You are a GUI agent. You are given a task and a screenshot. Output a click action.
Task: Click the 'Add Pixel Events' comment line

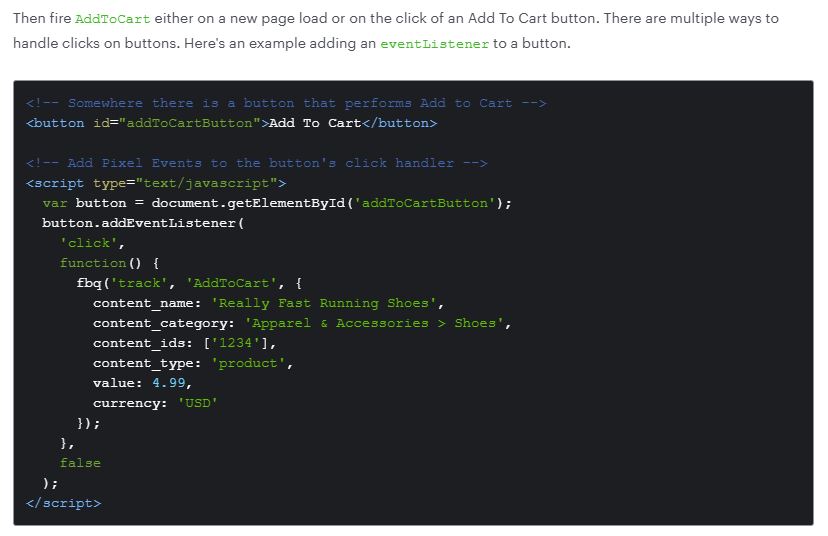[x=256, y=163]
